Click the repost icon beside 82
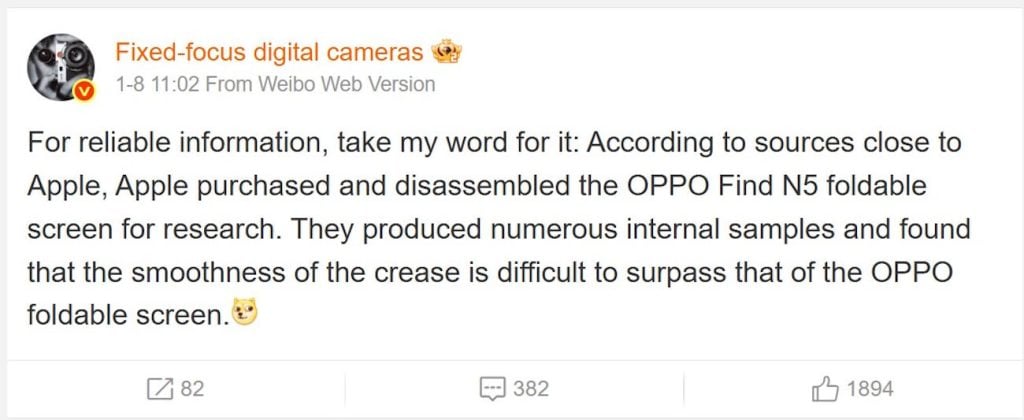This screenshot has height=420, width=1024. pos(158,388)
